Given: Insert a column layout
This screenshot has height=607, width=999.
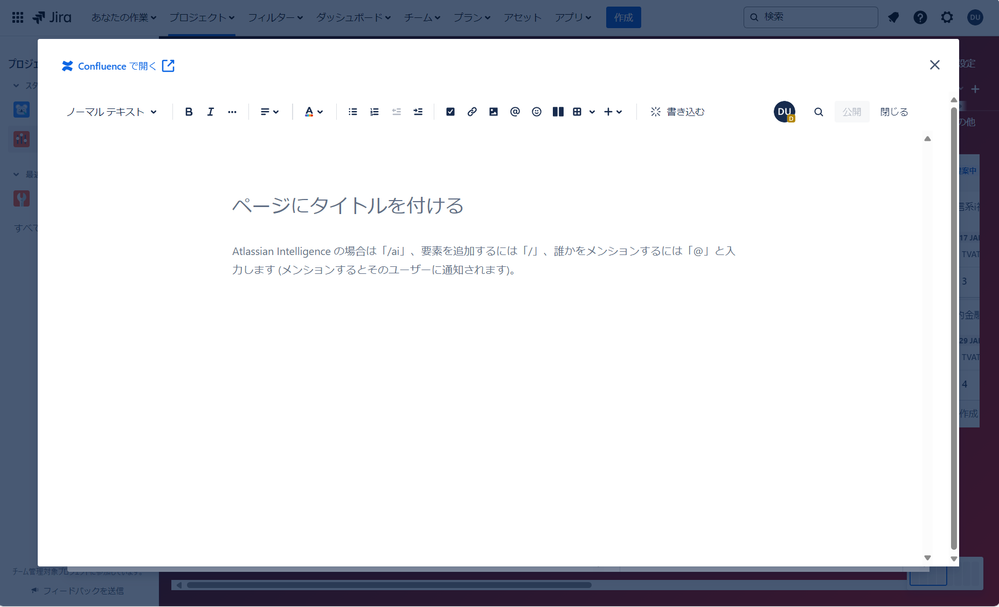Looking at the screenshot, I should [558, 111].
